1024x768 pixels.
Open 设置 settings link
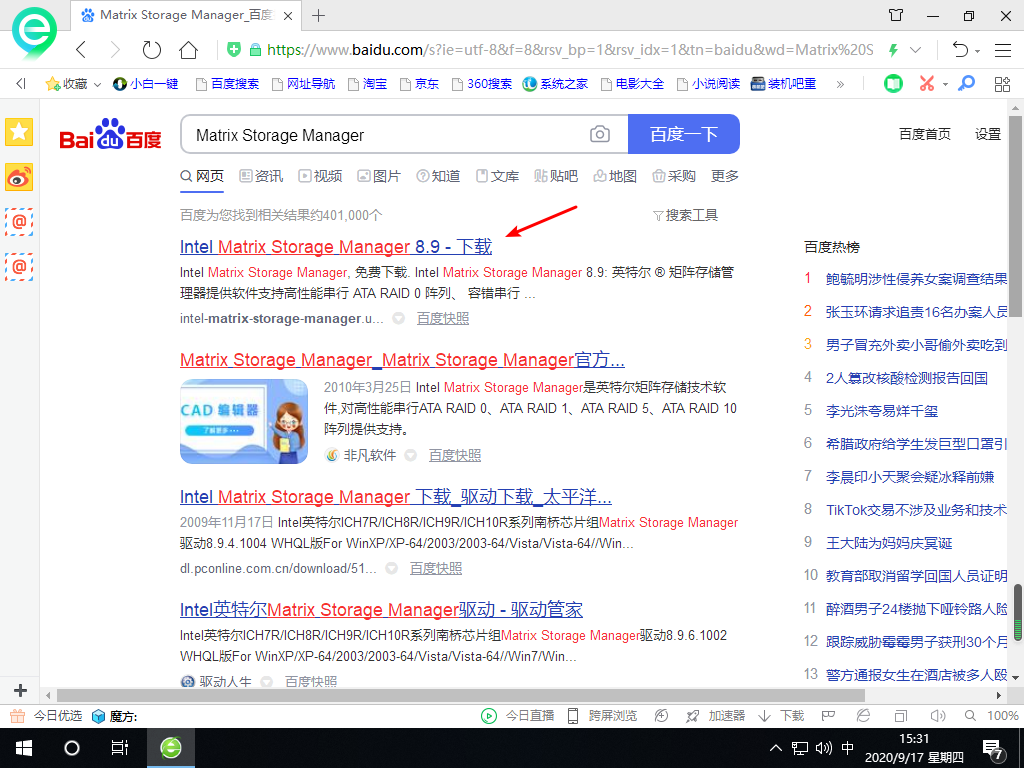(987, 134)
